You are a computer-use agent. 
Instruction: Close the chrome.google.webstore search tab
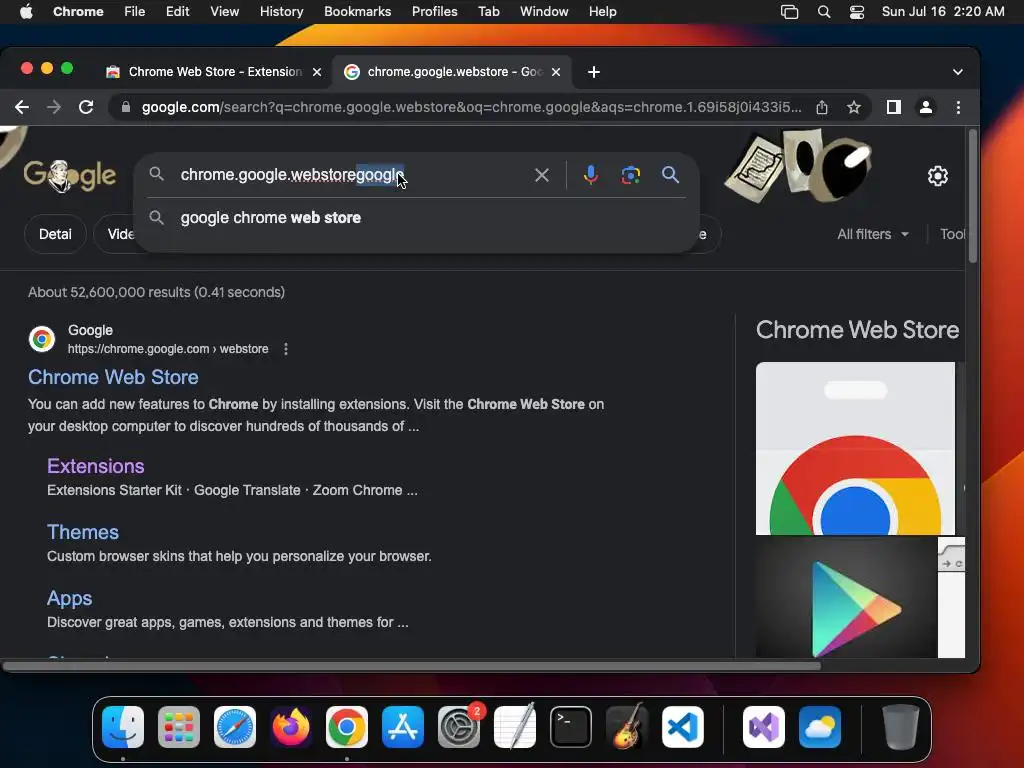[556, 72]
